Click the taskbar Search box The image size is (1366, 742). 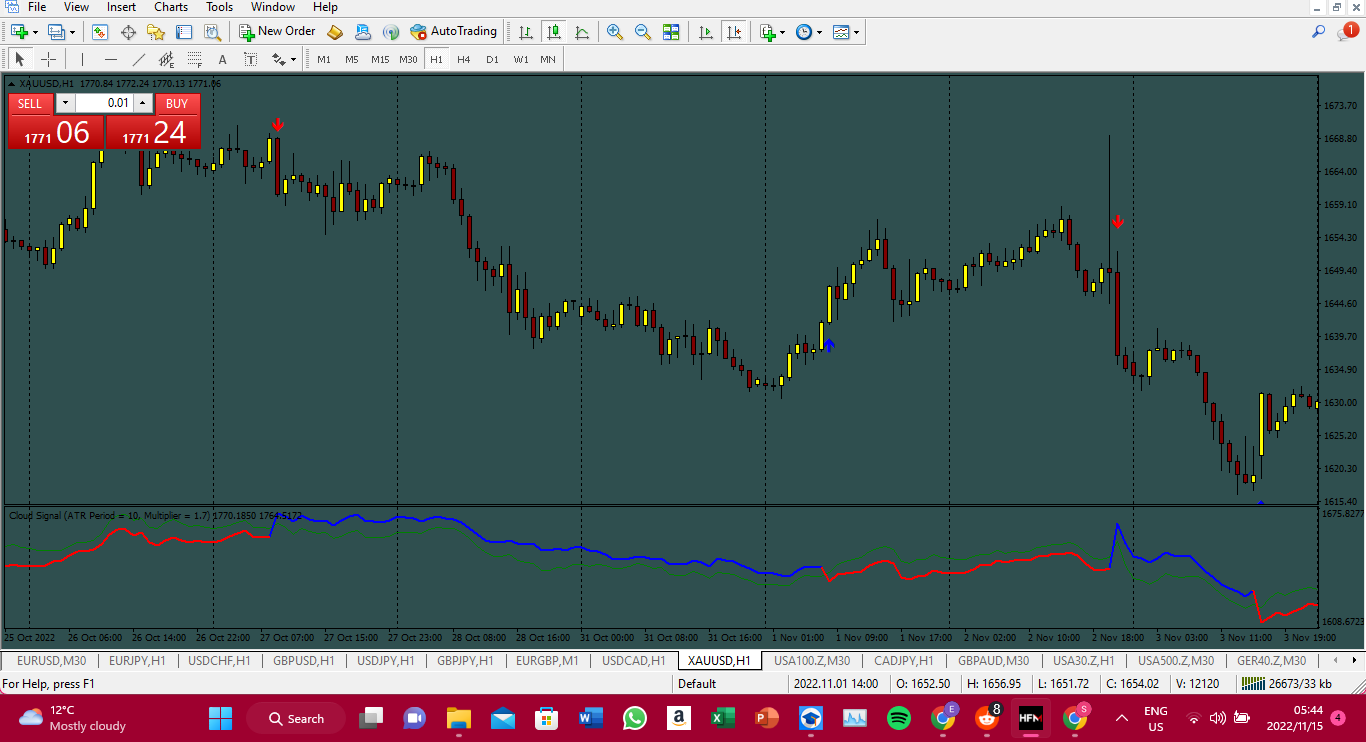(296, 718)
